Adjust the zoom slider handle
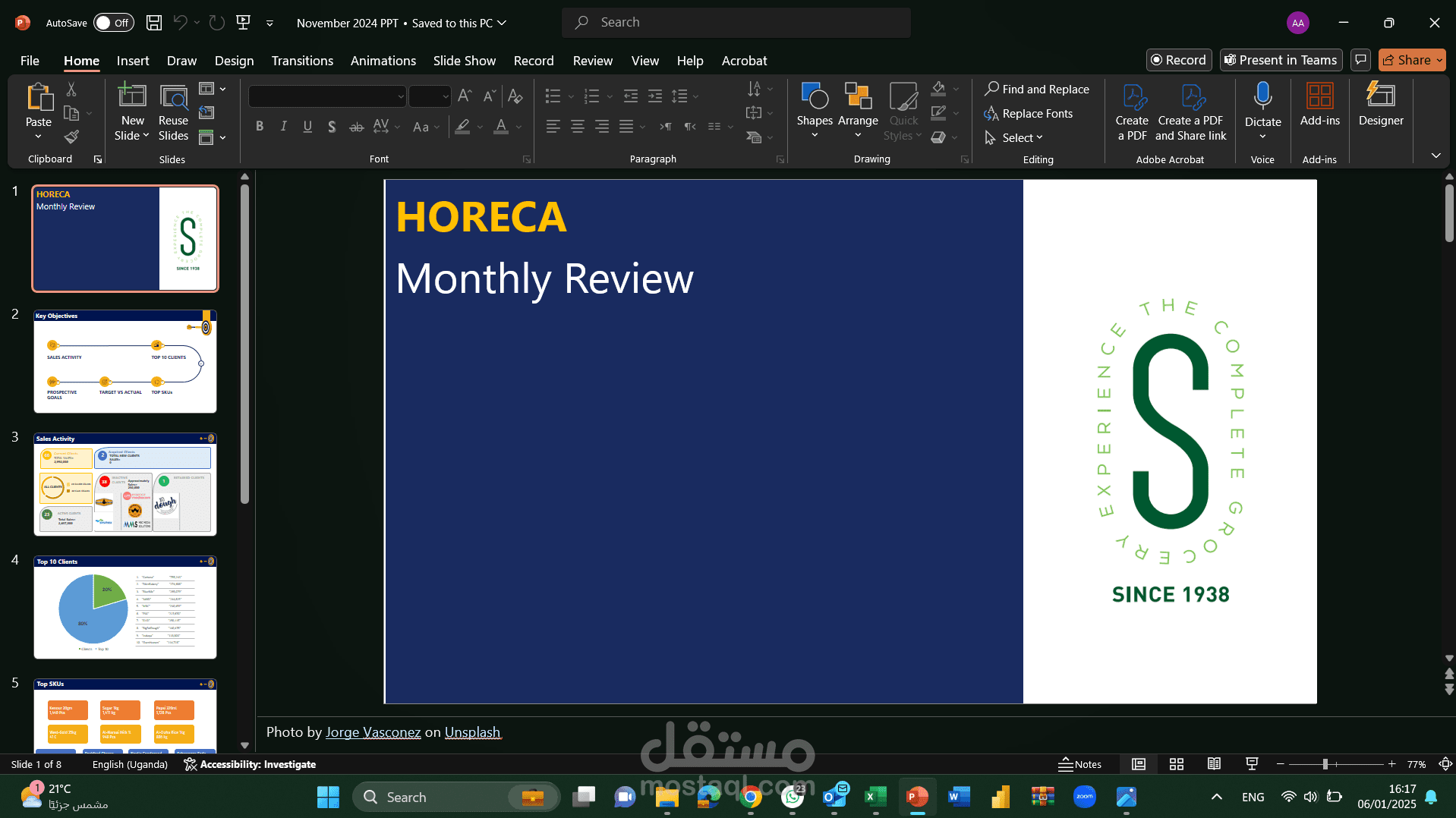 1325,764
